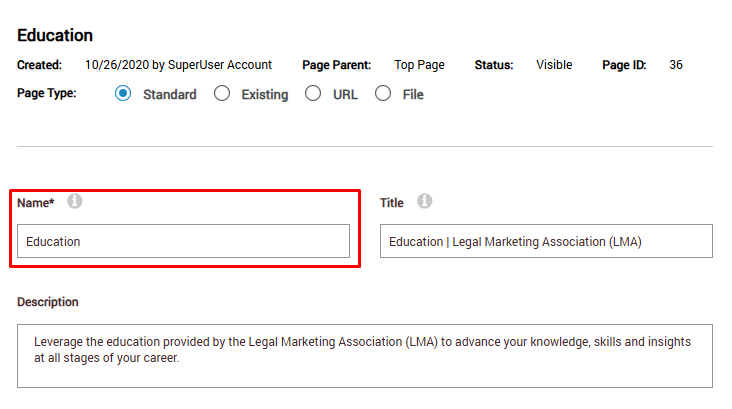732x409 pixels.
Task: Click the Page ID value 36
Action: coord(676,65)
